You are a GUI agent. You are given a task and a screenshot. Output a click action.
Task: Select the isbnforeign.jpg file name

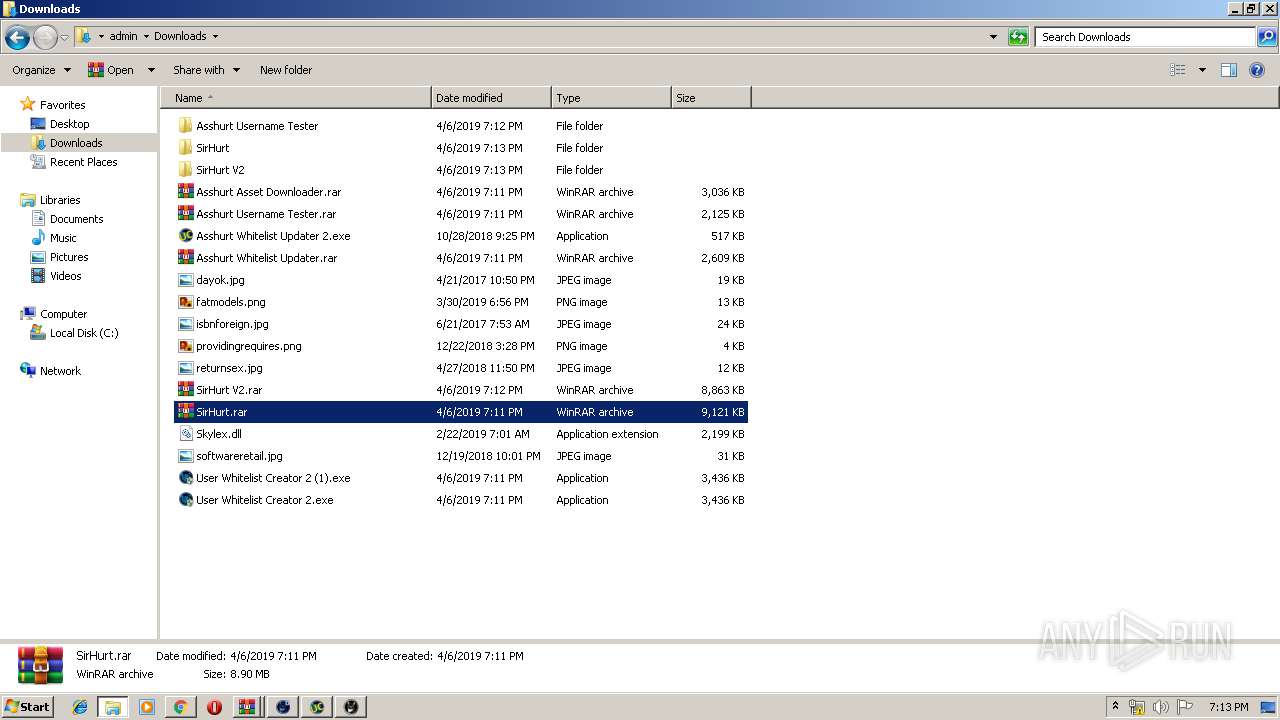(232, 324)
